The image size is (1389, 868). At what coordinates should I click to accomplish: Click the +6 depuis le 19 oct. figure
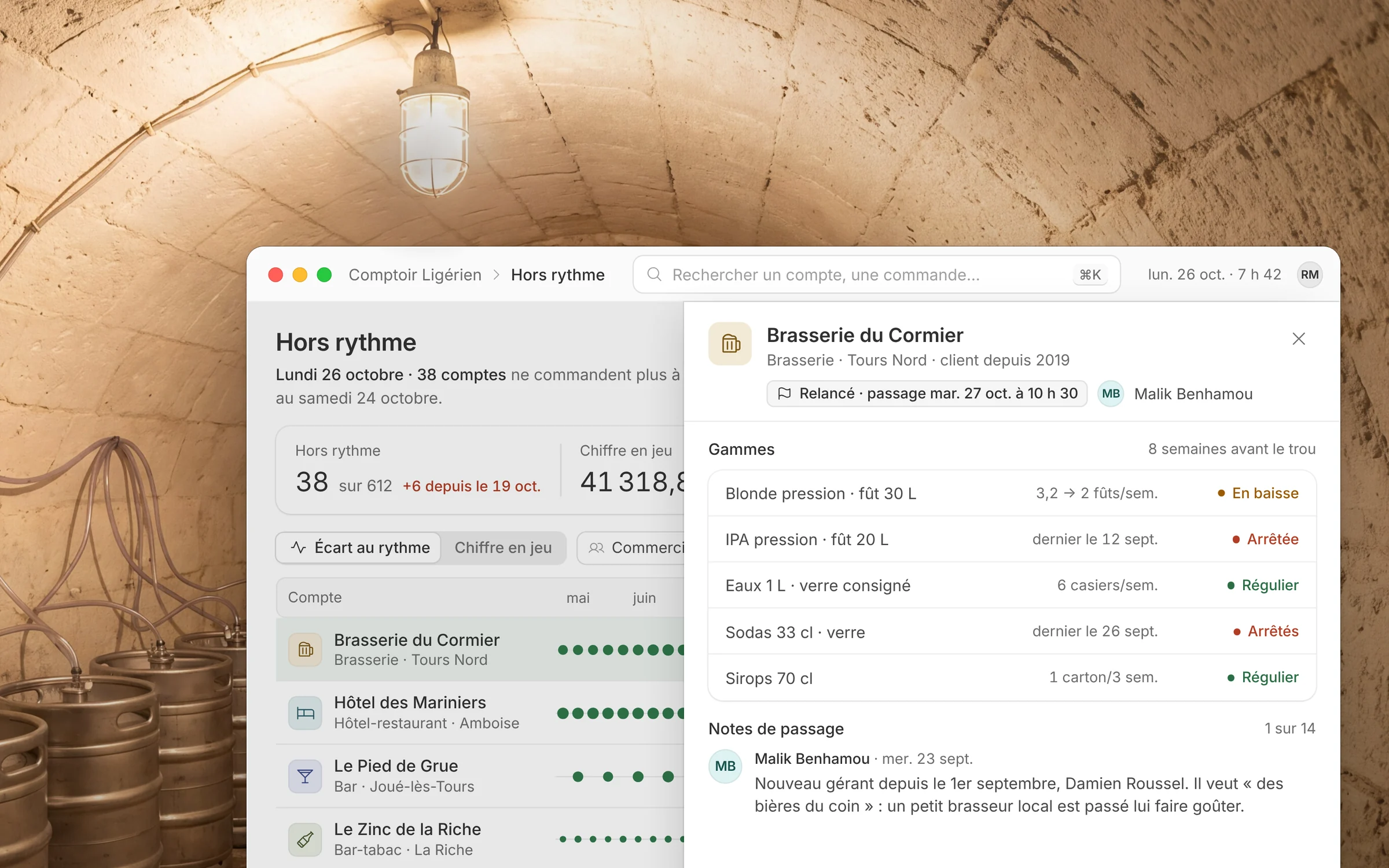point(471,486)
